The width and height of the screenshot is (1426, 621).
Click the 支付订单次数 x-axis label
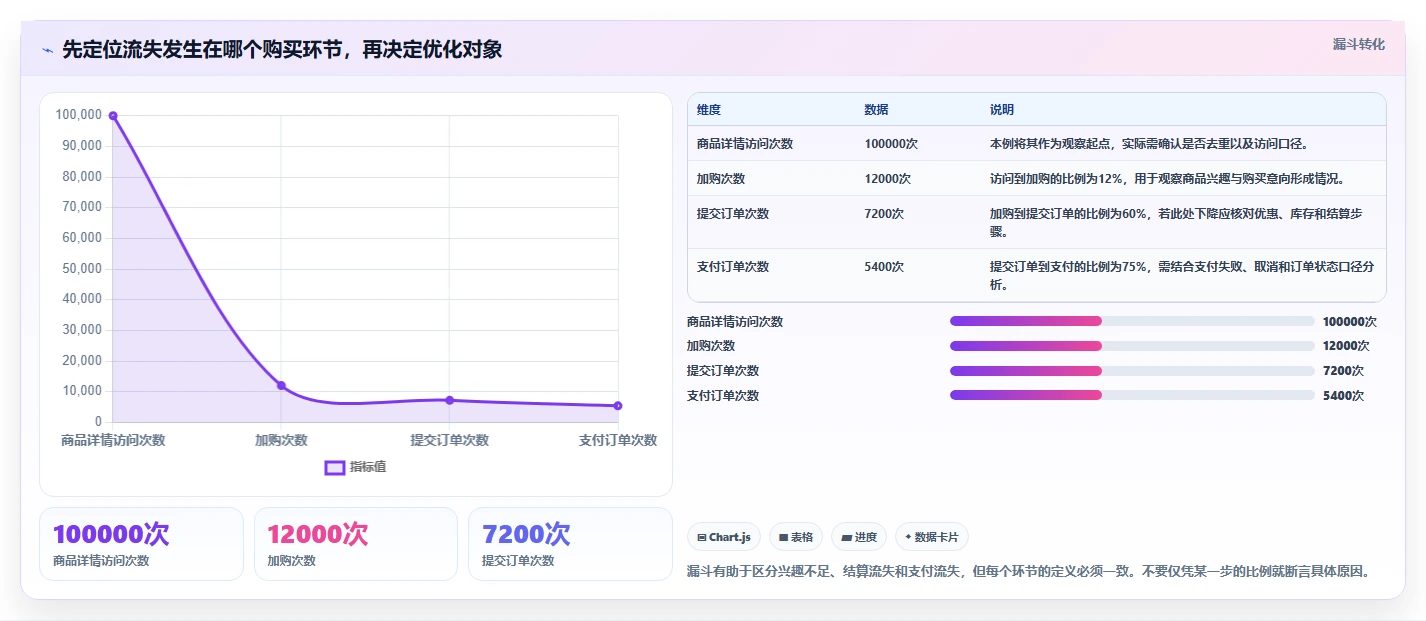(x=618, y=440)
